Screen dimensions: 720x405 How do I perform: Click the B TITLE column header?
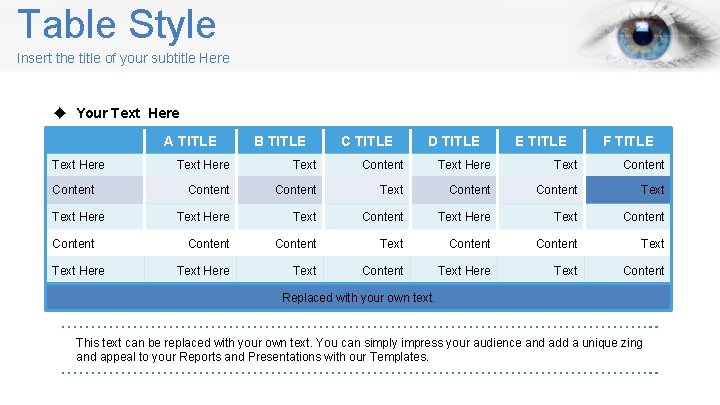(x=280, y=141)
